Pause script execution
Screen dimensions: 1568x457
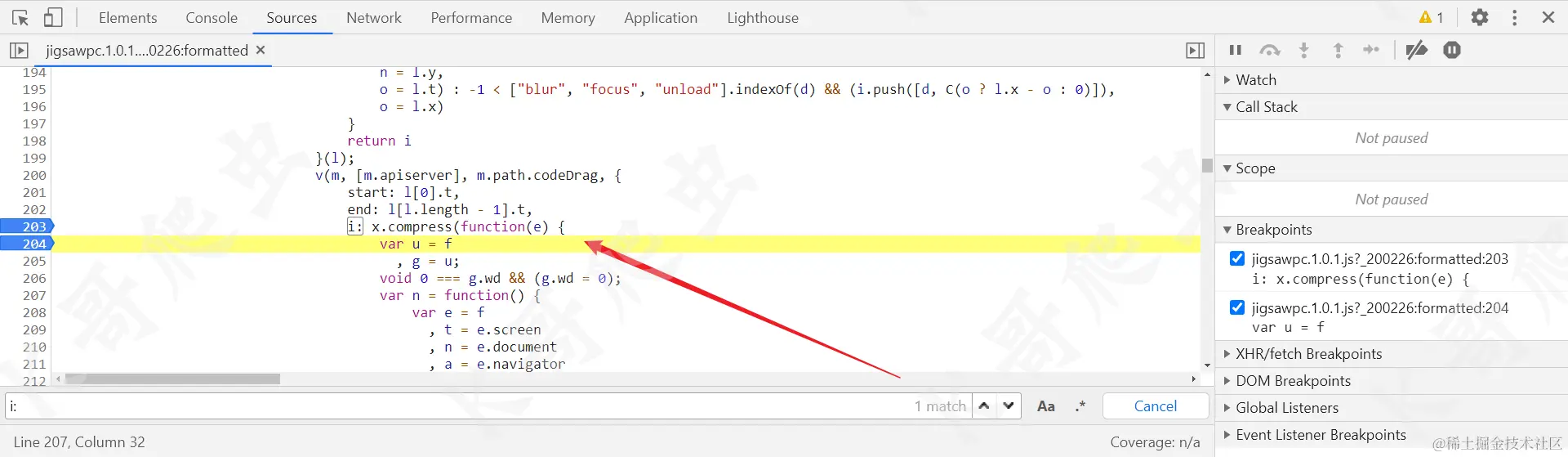coord(1236,50)
